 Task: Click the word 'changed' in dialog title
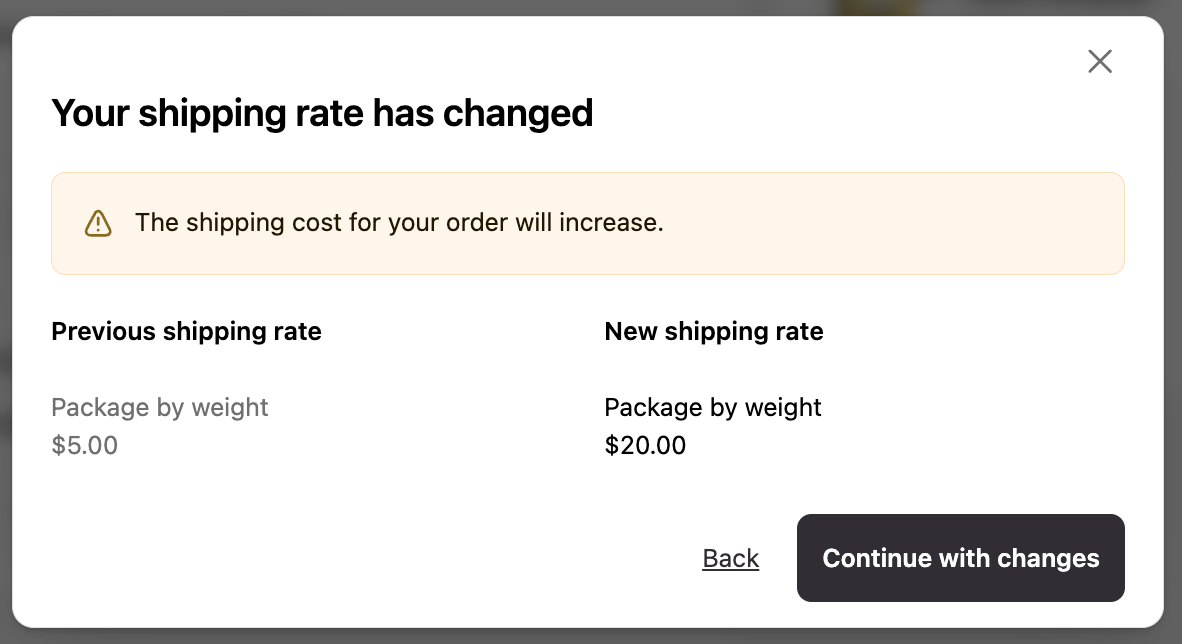coord(518,113)
